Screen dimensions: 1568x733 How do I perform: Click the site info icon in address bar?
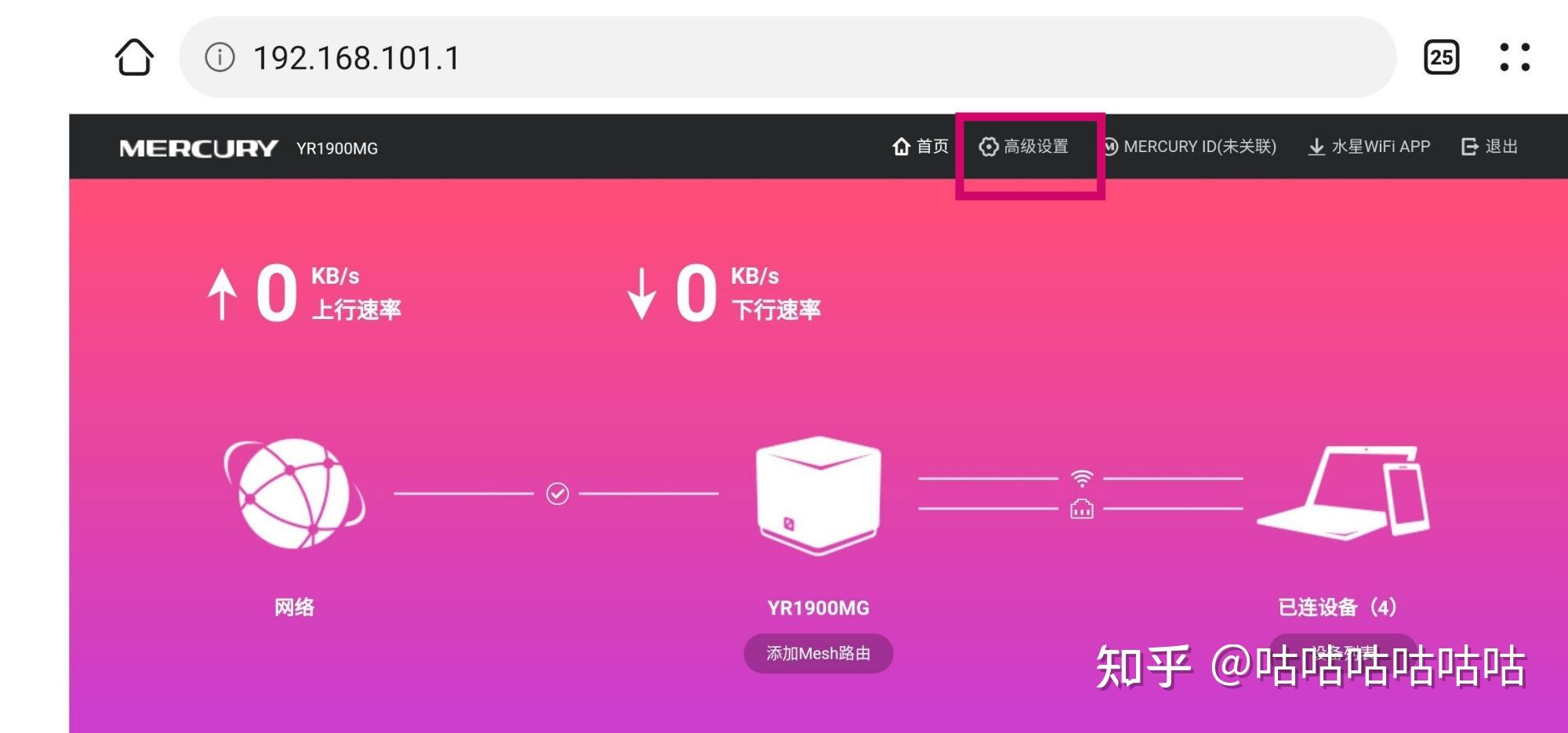click(220, 57)
